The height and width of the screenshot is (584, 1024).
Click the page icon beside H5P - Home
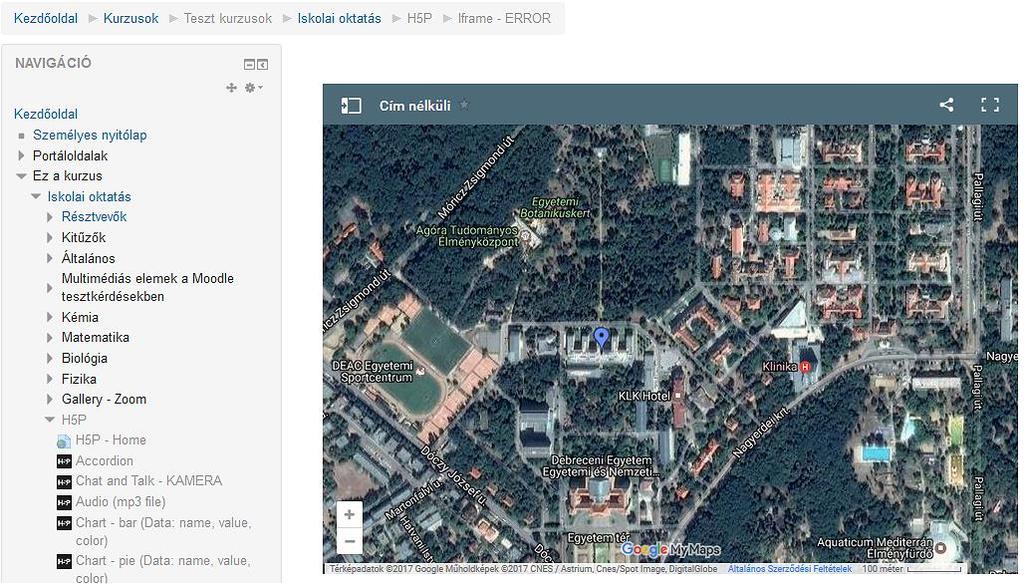64,441
